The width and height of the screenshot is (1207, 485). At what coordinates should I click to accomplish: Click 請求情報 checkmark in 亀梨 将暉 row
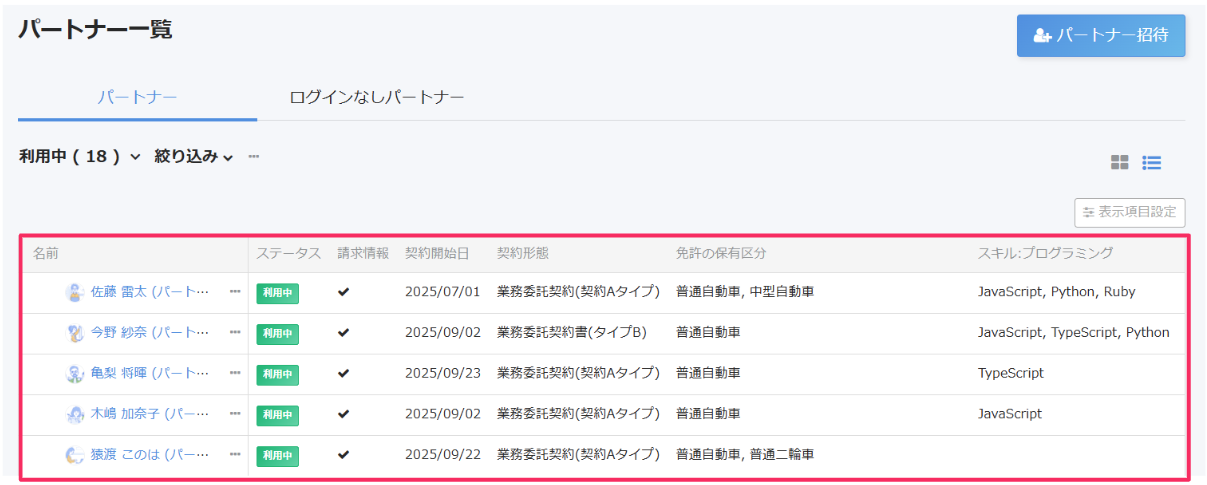(344, 373)
